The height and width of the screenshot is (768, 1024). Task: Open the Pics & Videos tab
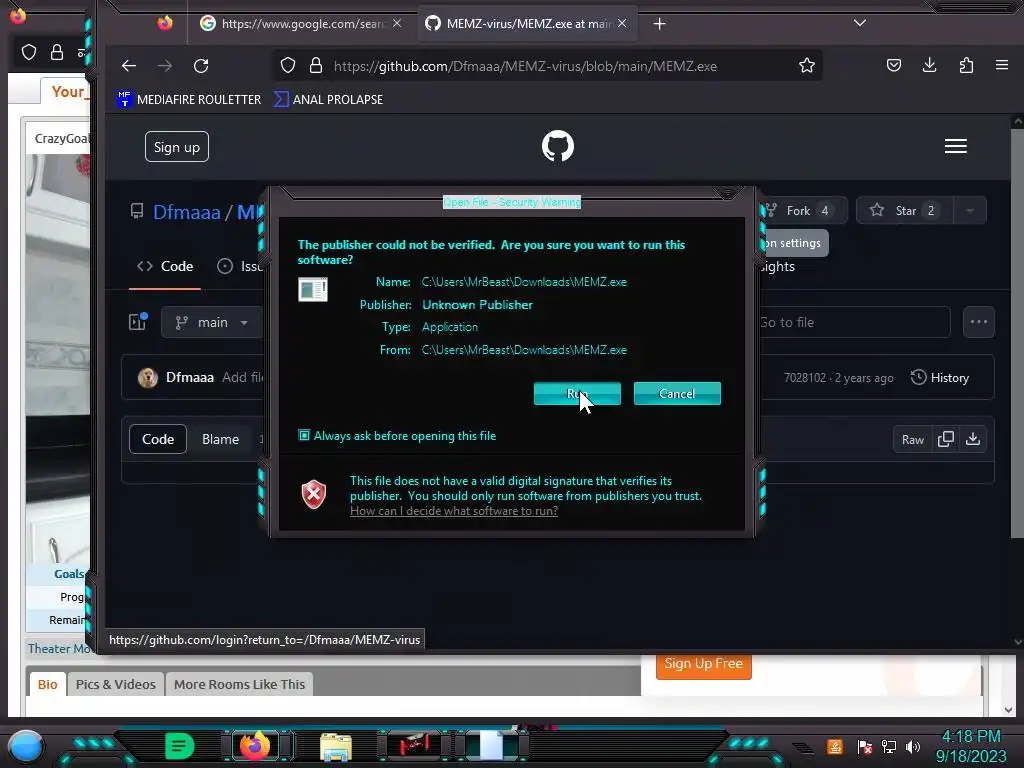click(116, 684)
